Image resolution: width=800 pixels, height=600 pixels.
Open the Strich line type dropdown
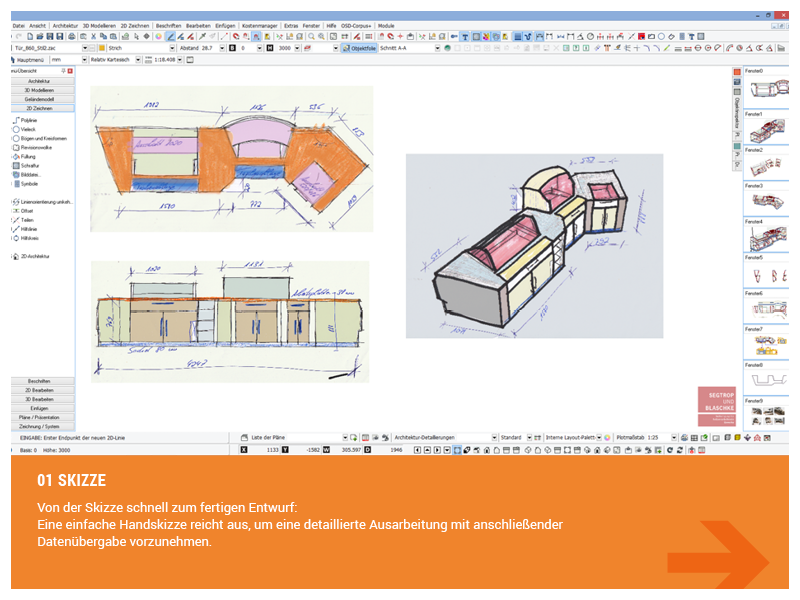tap(172, 48)
